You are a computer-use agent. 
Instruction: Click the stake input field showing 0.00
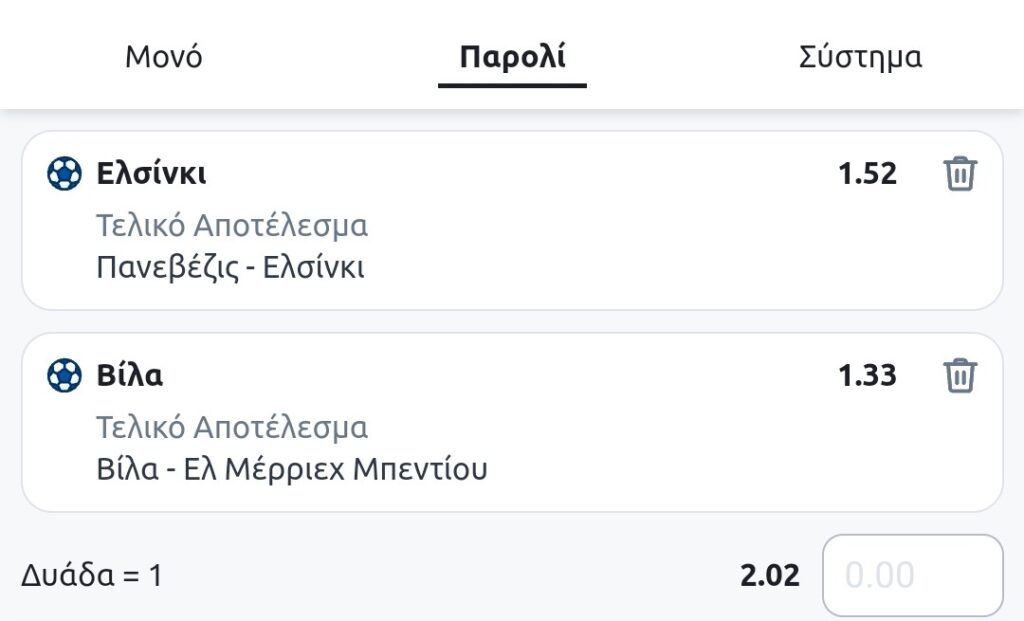coord(911,576)
